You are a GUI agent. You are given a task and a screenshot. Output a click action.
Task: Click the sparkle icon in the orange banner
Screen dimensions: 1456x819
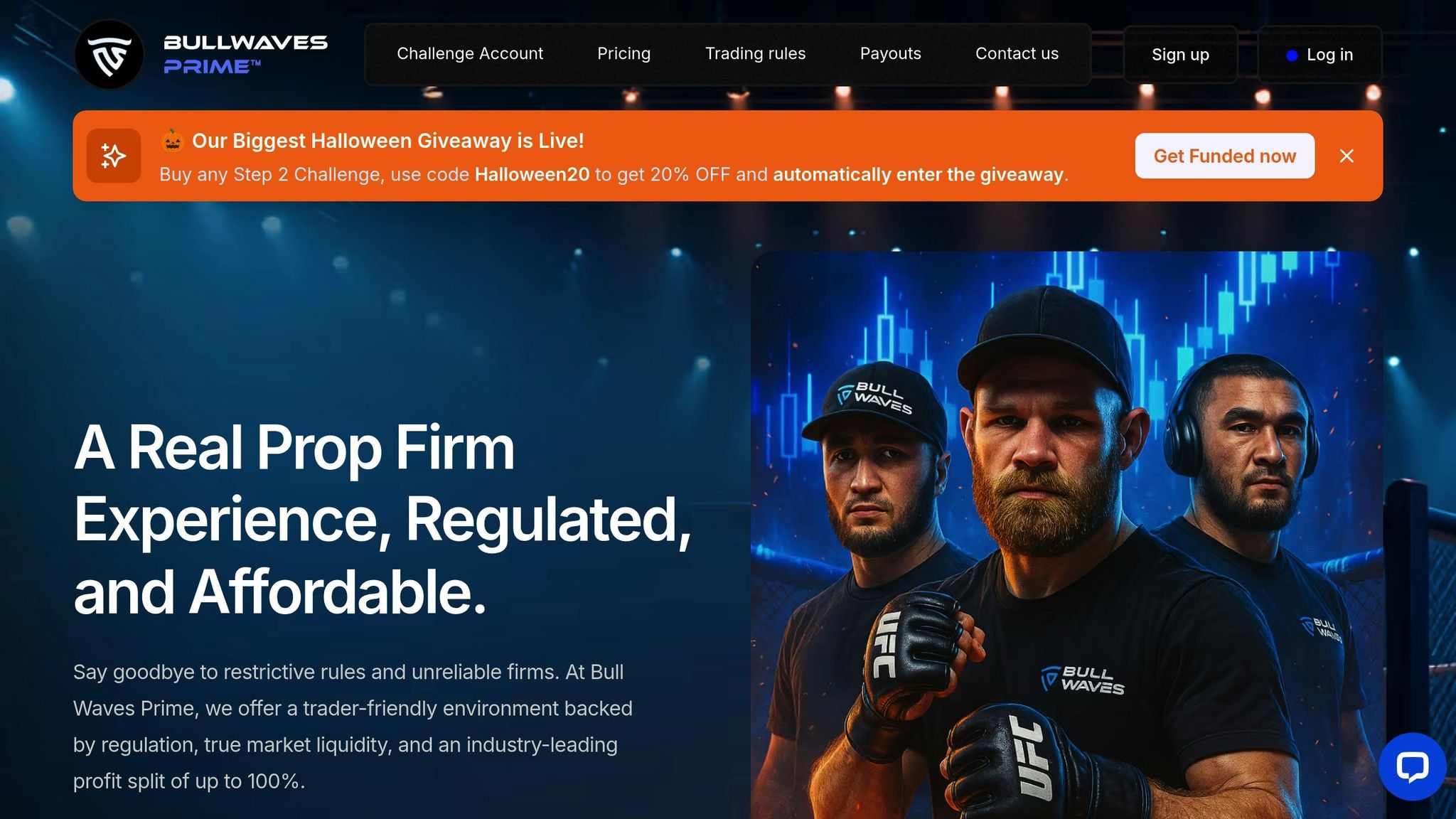[x=114, y=156]
